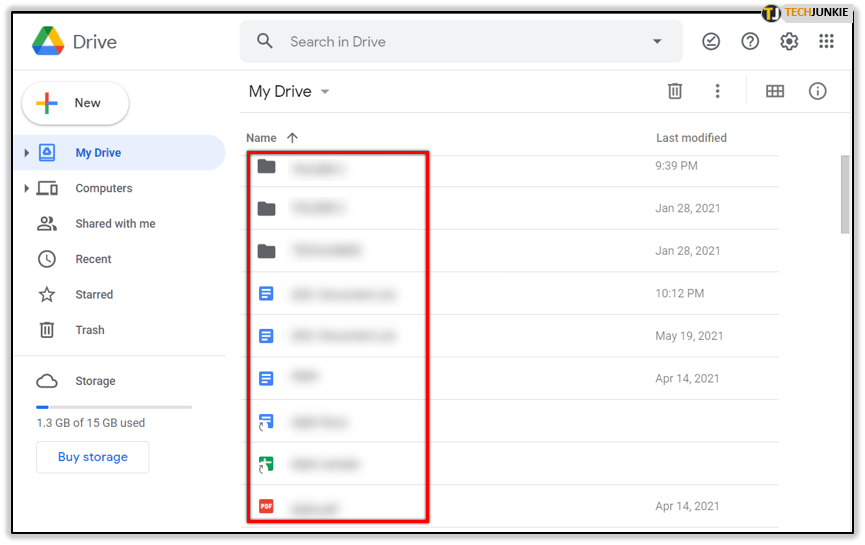Click the Buy storage button
The image size is (865, 545).
pos(92,457)
